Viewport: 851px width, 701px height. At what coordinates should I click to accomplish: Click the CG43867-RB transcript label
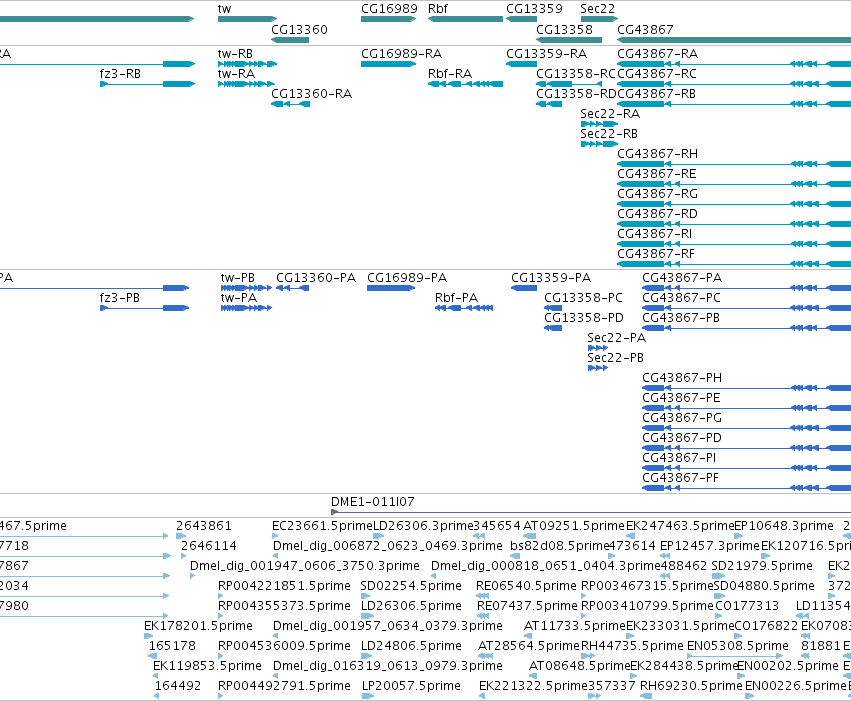pyautogui.click(x=657, y=94)
